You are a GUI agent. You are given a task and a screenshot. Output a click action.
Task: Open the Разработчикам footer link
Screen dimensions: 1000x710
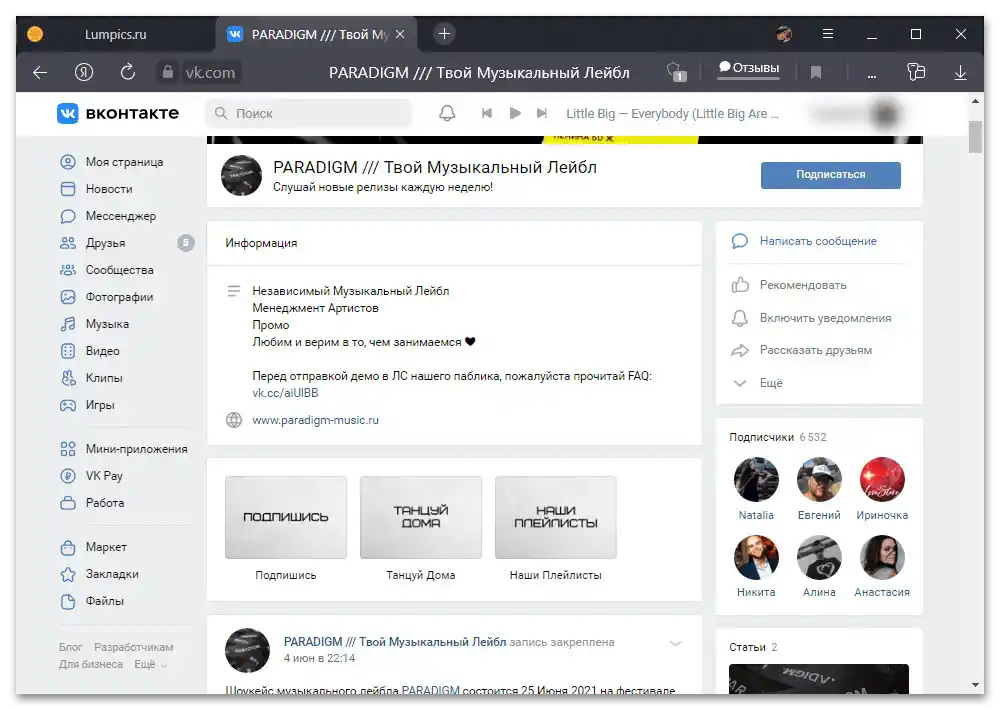click(133, 647)
